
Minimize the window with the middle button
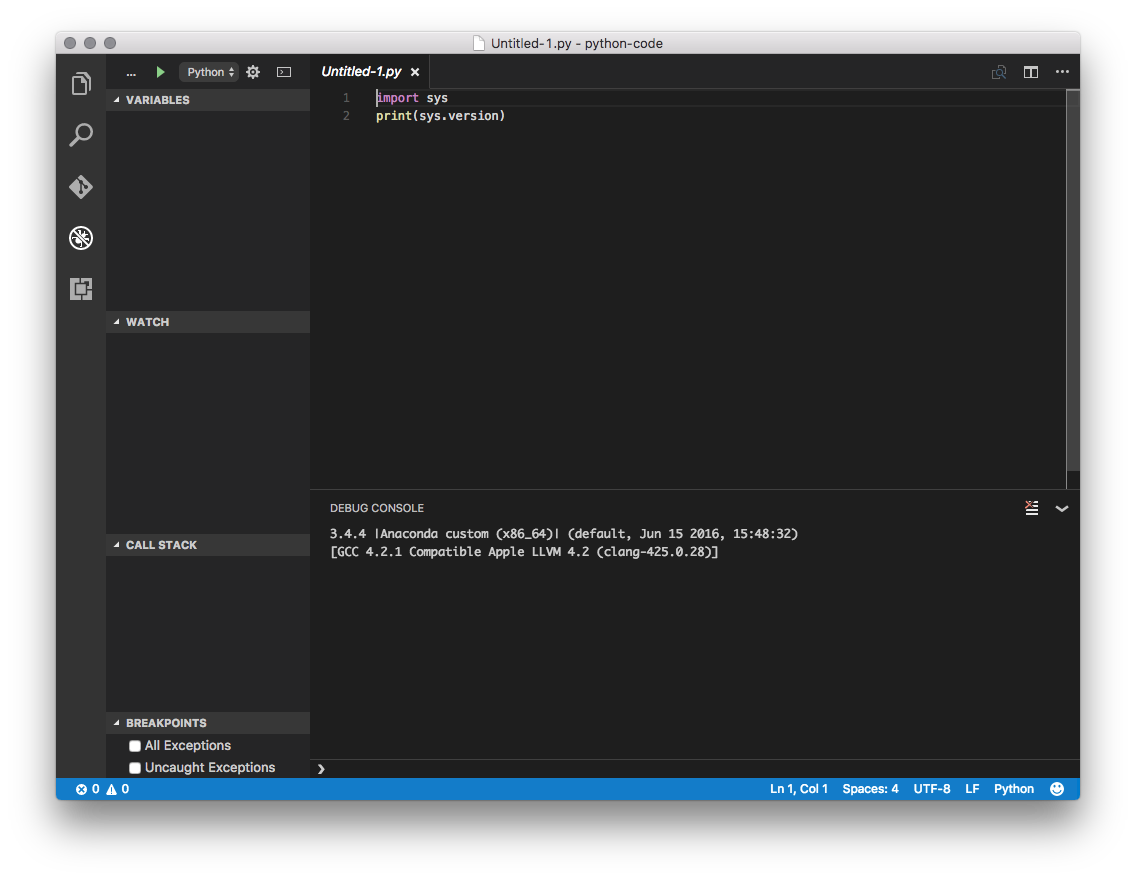[90, 43]
